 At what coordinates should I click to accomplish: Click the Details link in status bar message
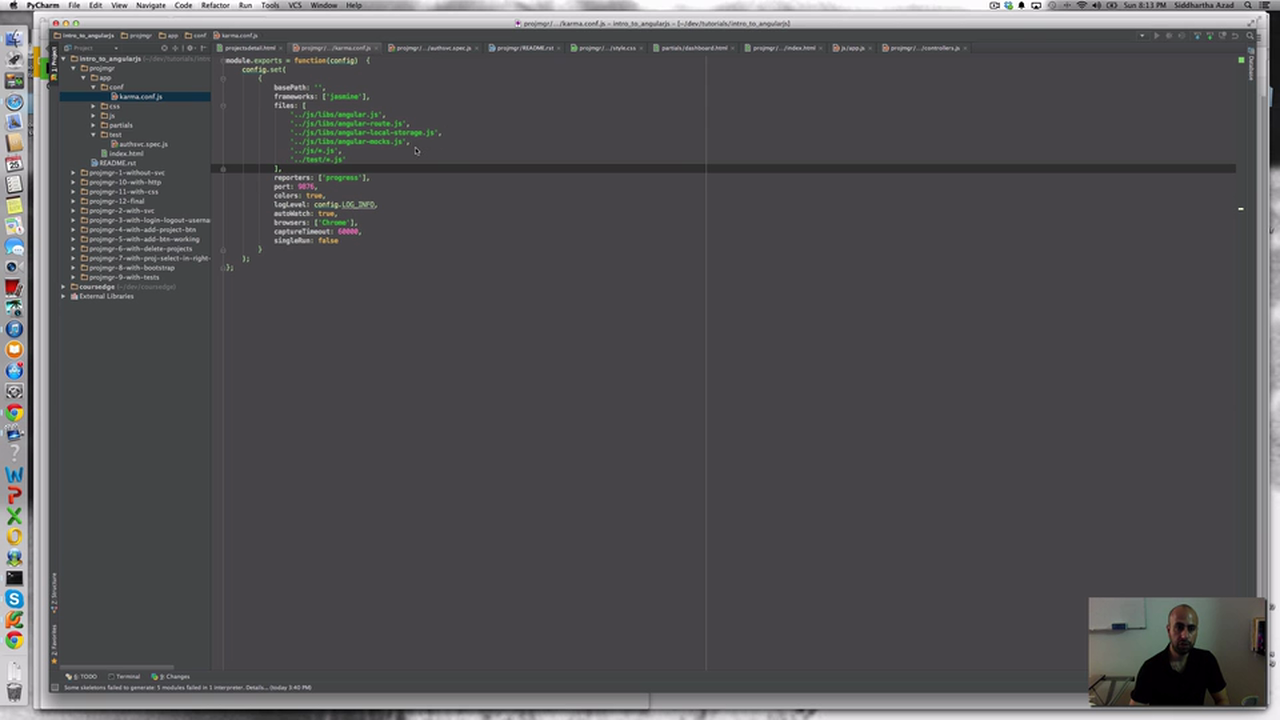(x=257, y=687)
